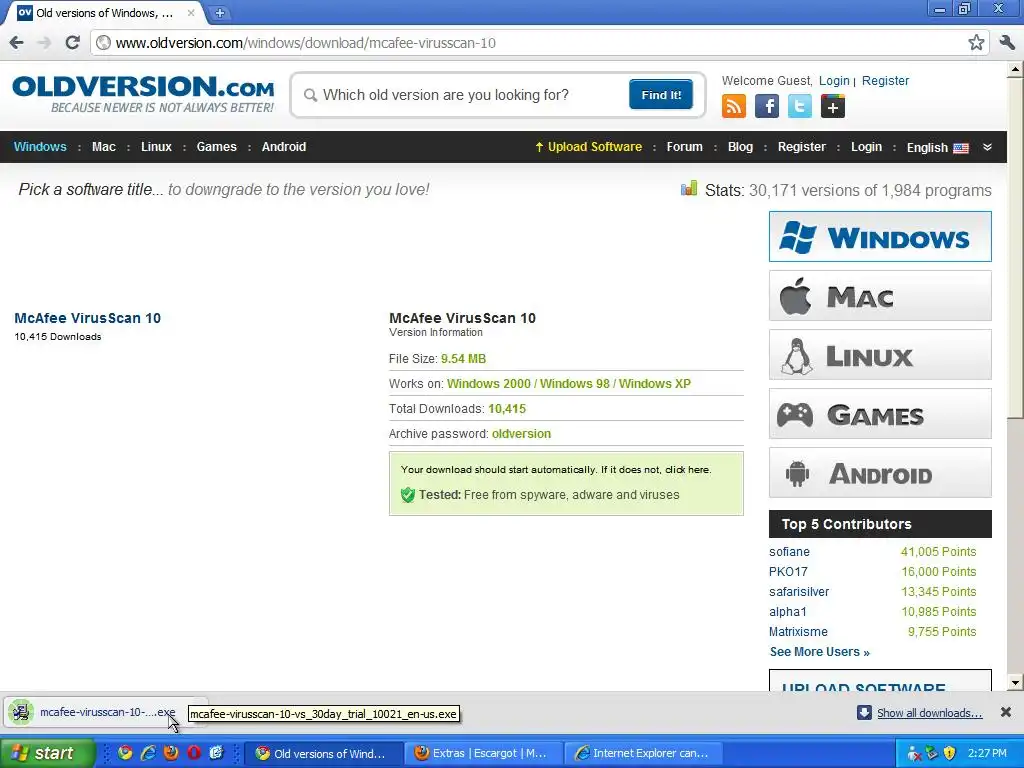1024x768 pixels.
Task: Click the green Tested shield icon
Action: pyautogui.click(x=408, y=494)
